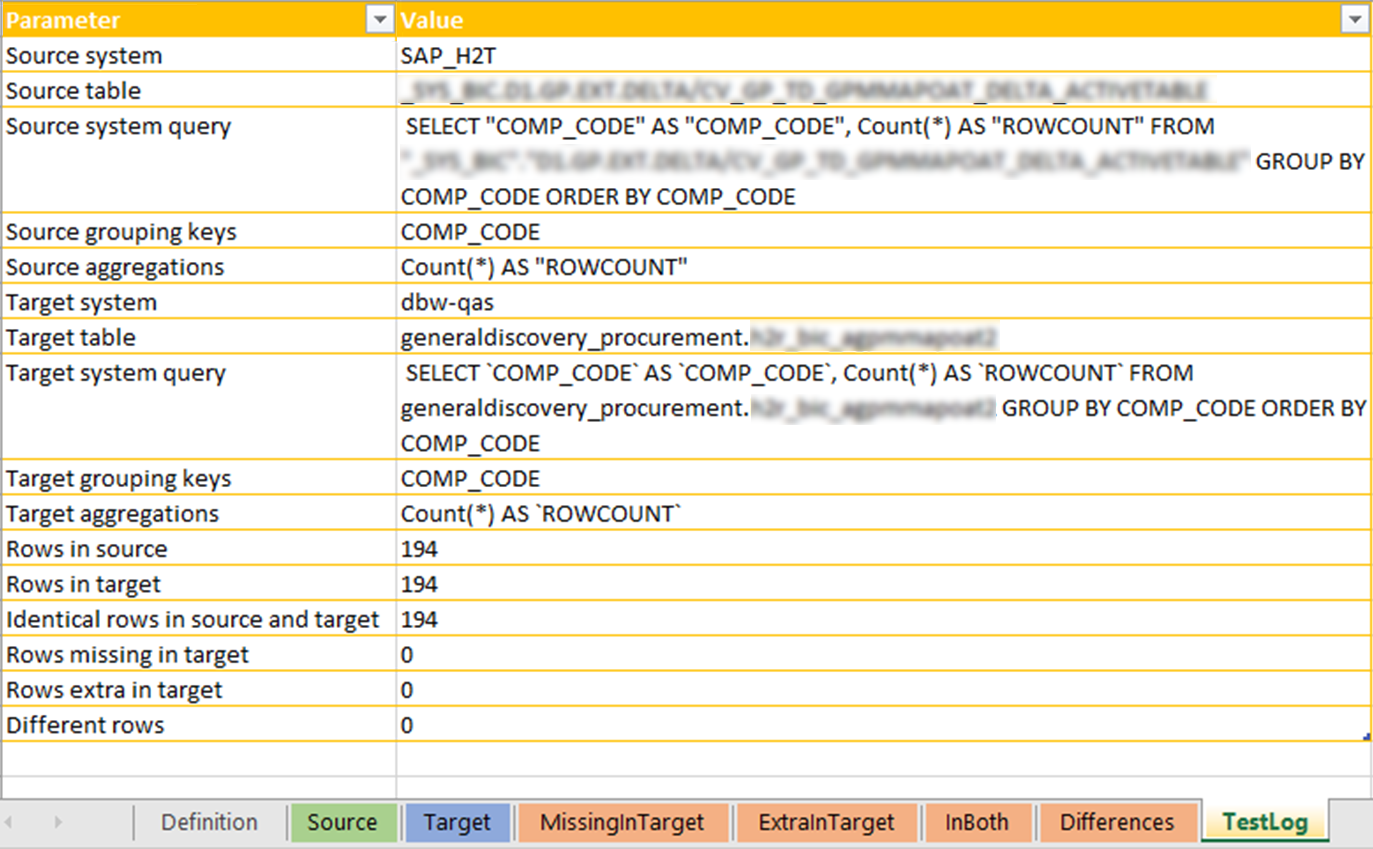This screenshot has width=1373, height=849.
Task: Select the Target system label cell
Action: point(199,302)
